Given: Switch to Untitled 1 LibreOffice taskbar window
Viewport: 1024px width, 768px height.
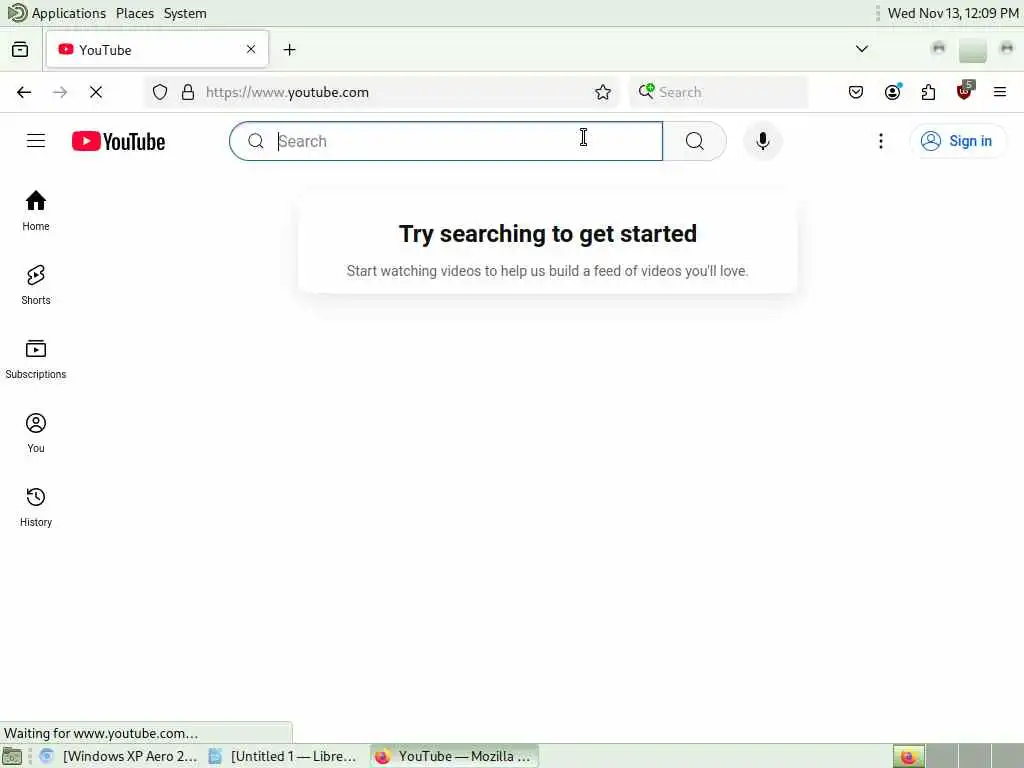Looking at the screenshot, I should [282, 756].
